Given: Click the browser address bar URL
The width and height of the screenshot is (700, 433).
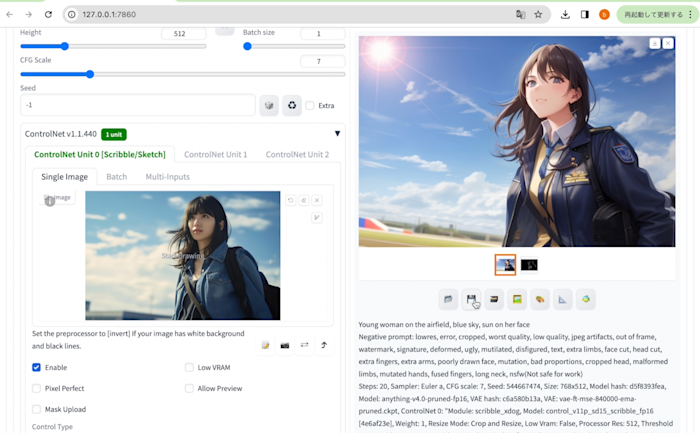Looking at the screenshot, I should coord(109,14).
